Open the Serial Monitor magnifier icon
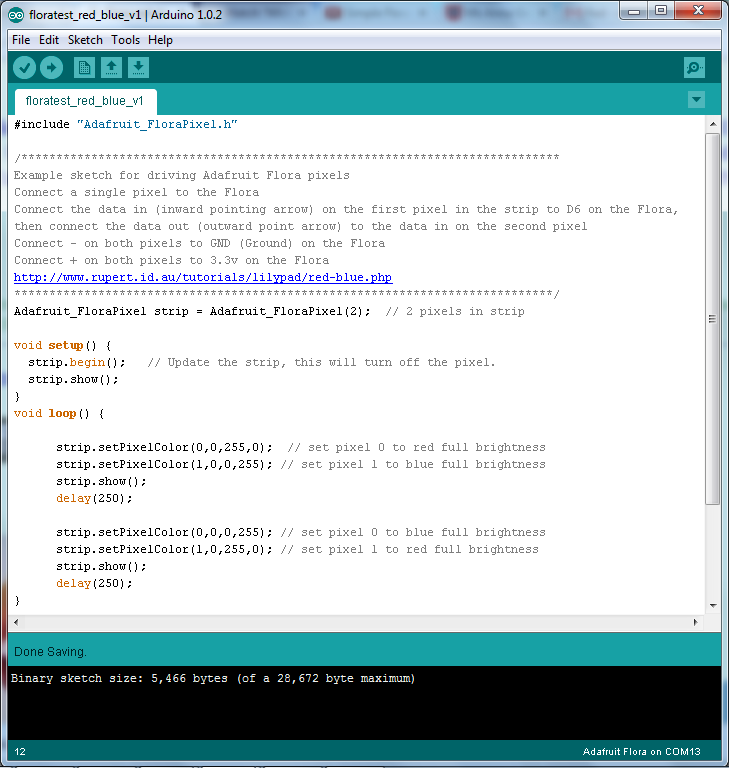This screenshot has width=729, height=768. (x=694, y=68)
